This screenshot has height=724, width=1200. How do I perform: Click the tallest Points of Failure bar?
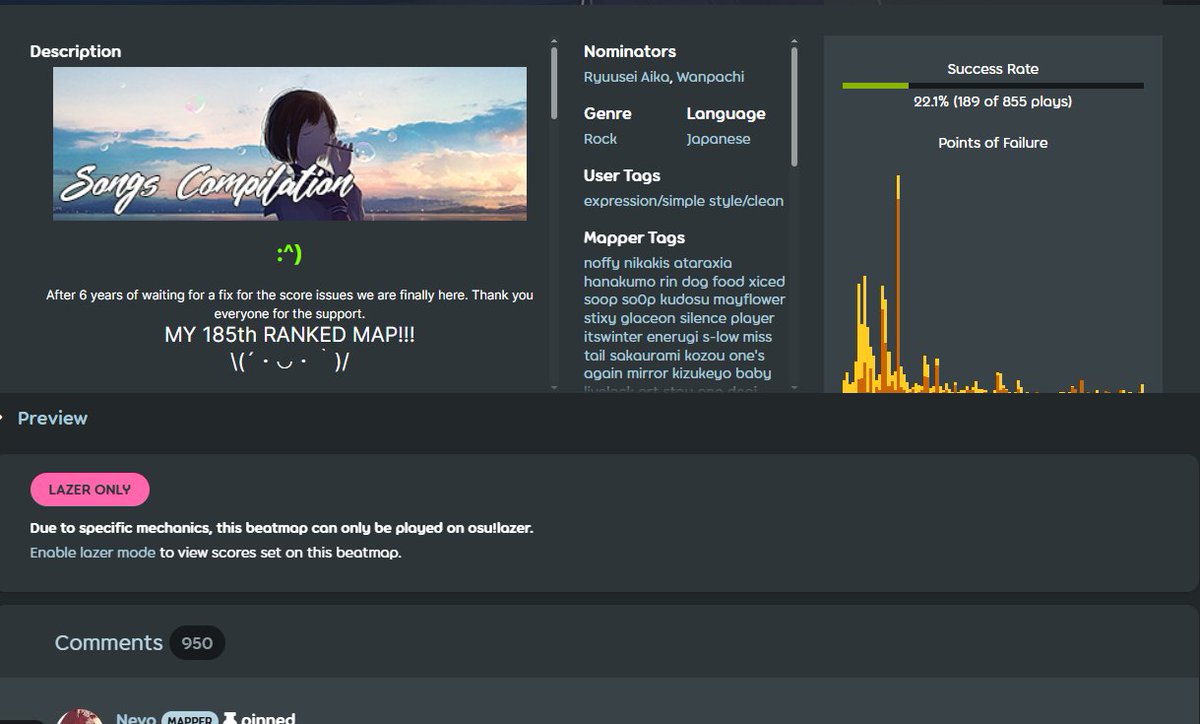pos(898,285)
